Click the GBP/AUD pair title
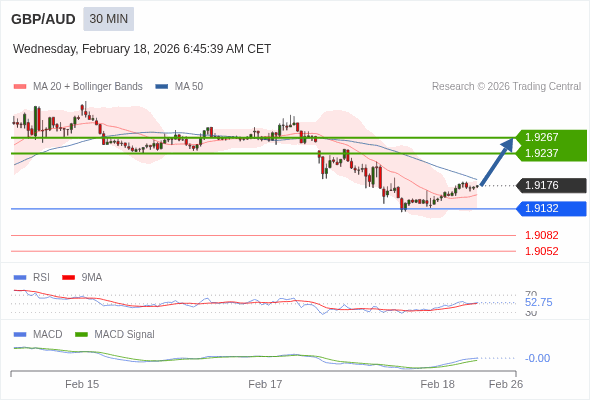This screenshot has height=400, width=590. (x=43, y=19)
